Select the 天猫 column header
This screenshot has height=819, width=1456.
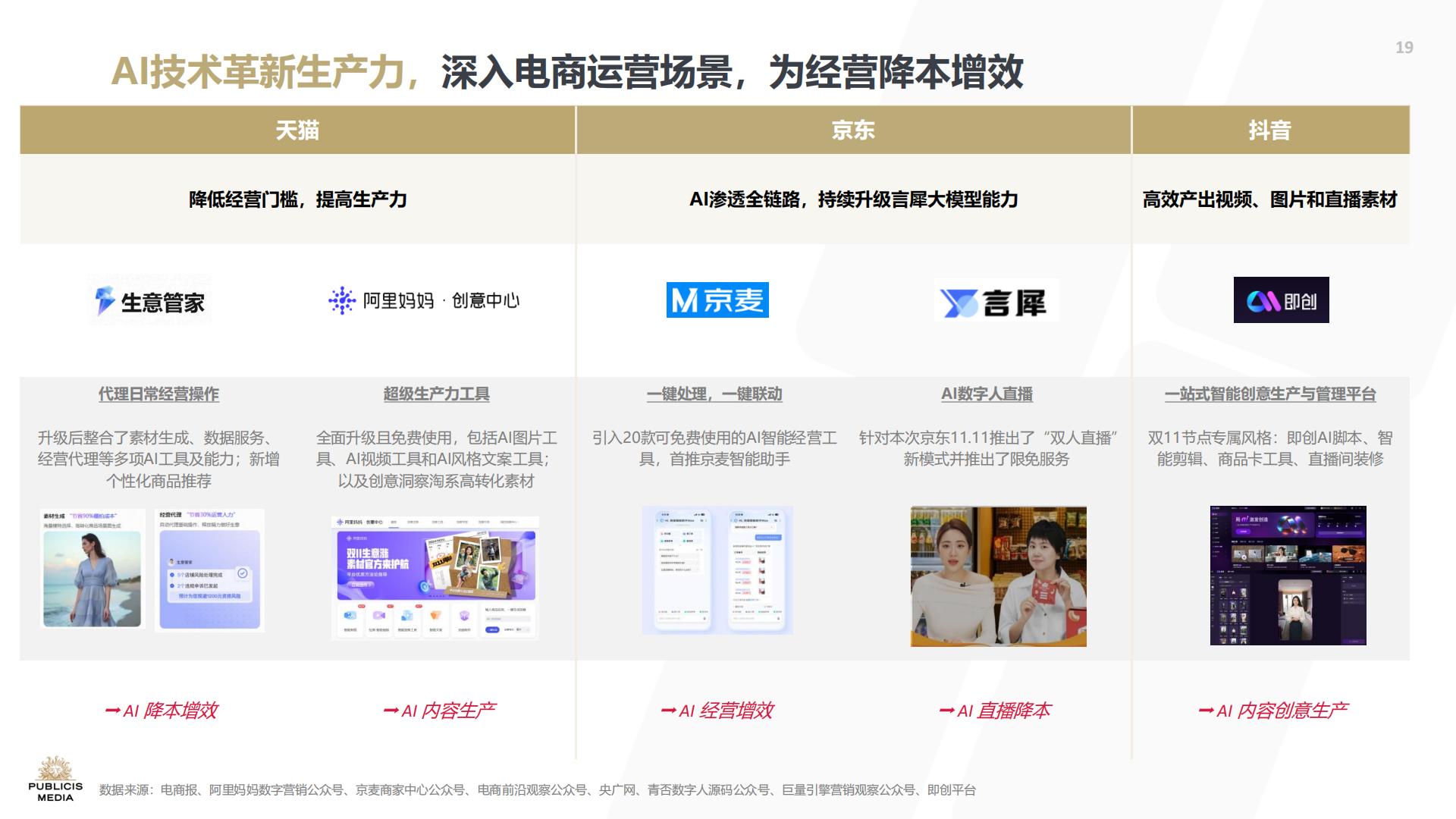tap(297, 130)
